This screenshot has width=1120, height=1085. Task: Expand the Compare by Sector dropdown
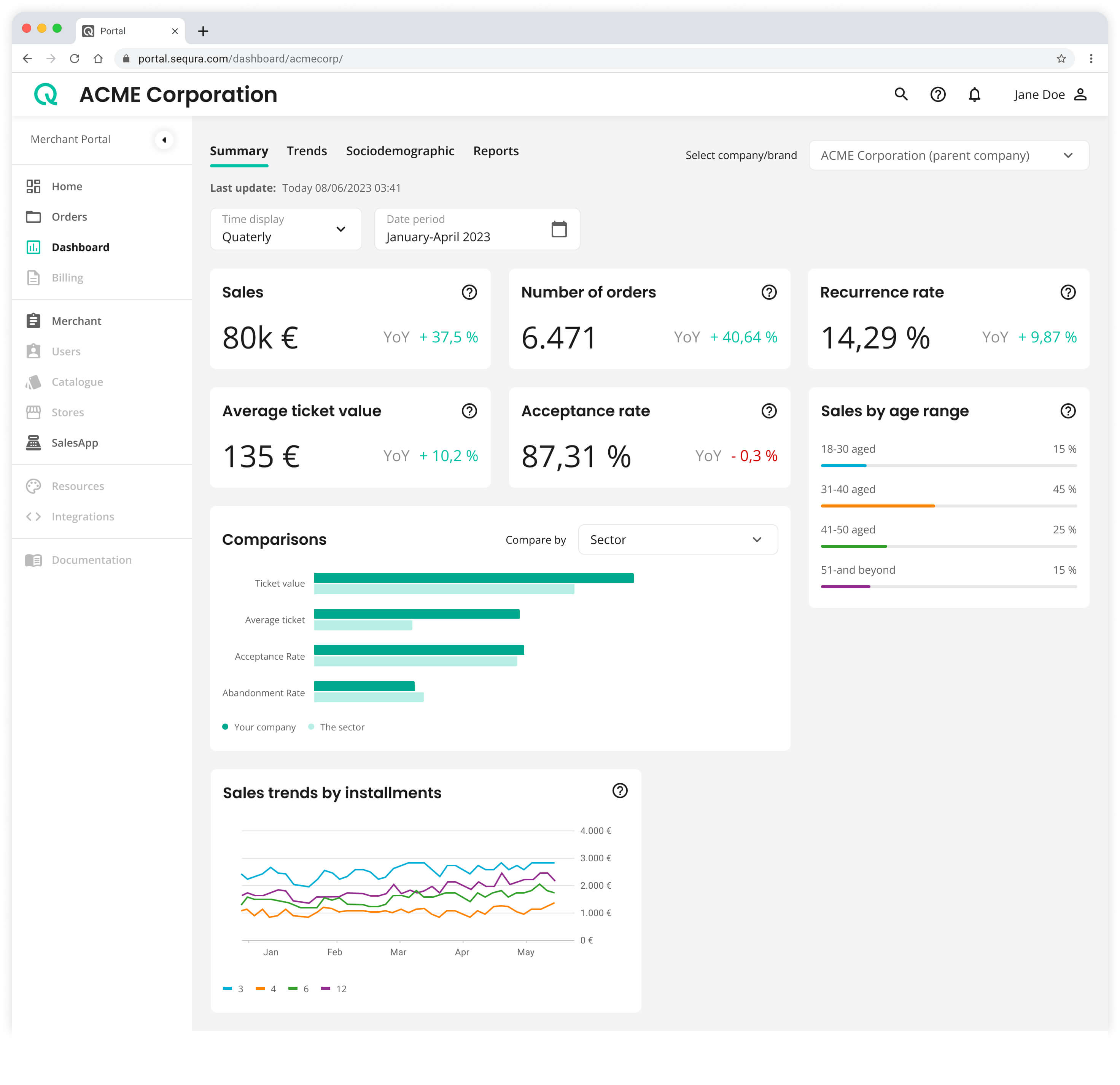click(x=678, y=540)
